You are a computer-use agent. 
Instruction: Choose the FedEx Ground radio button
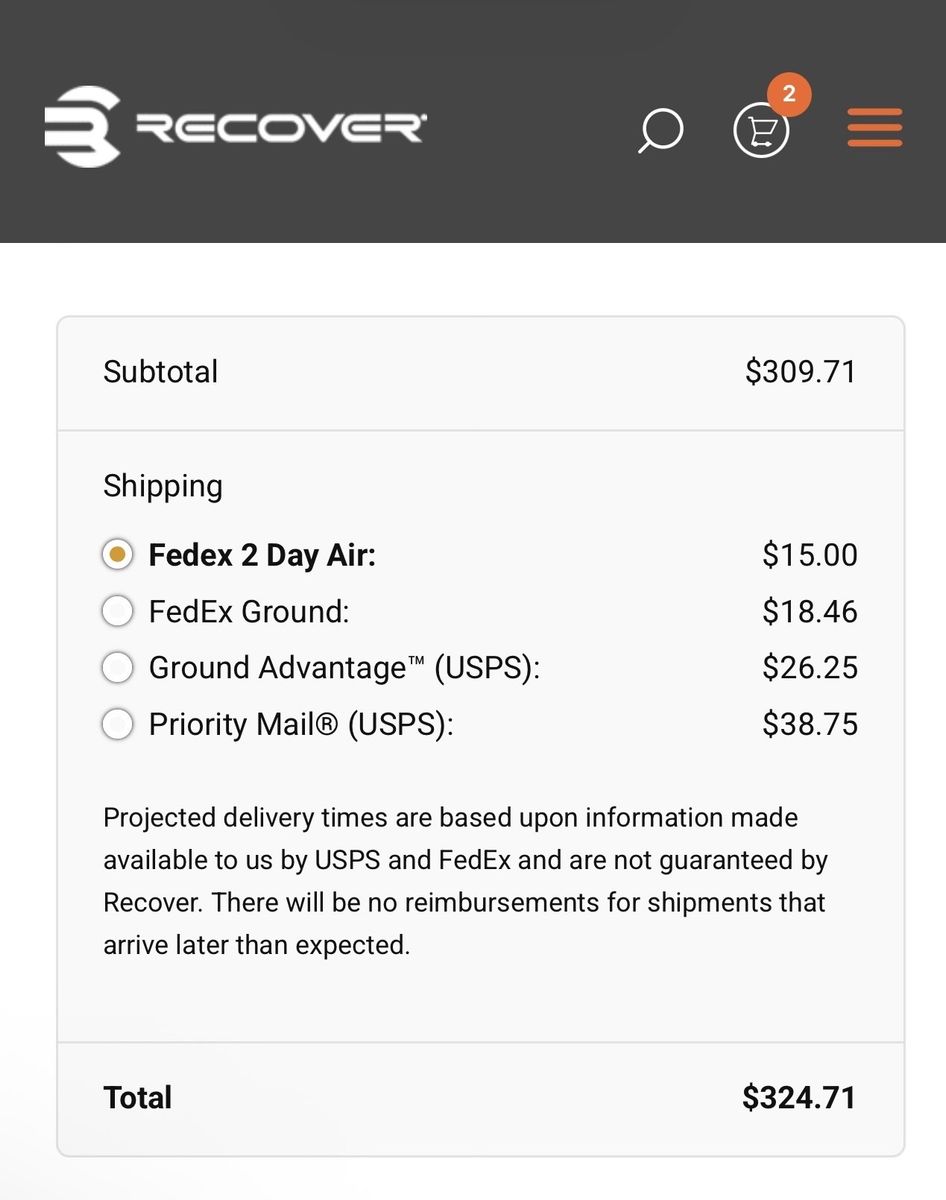[118, 611]
